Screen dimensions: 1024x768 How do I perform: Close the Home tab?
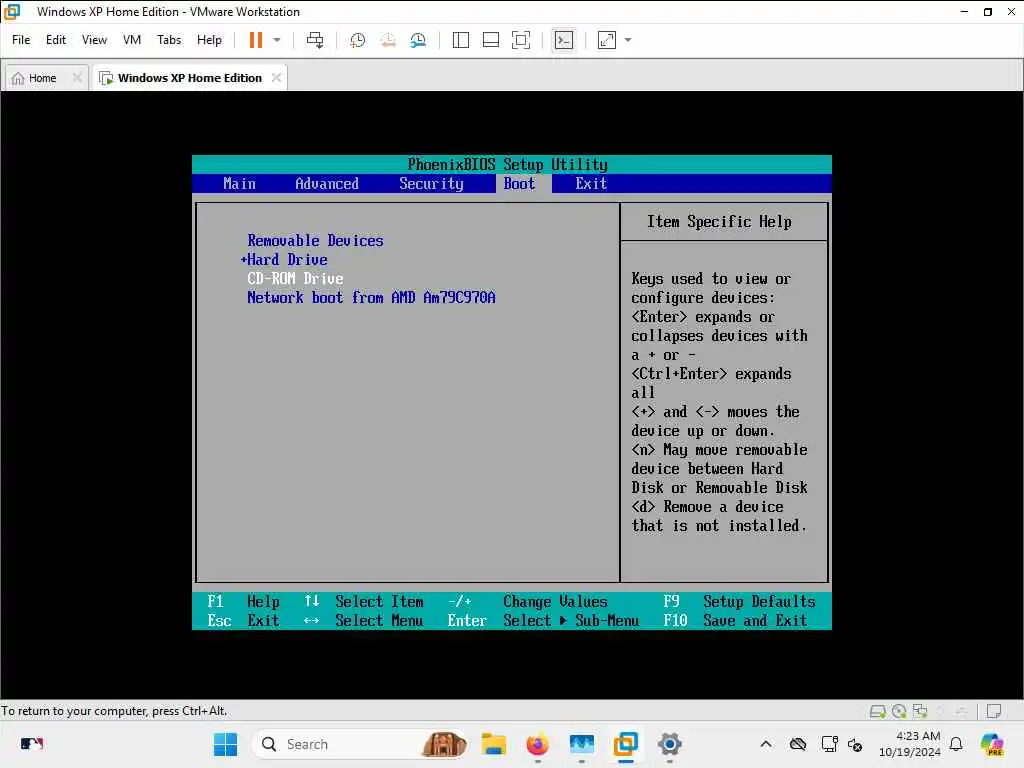[x=77, y=77]
